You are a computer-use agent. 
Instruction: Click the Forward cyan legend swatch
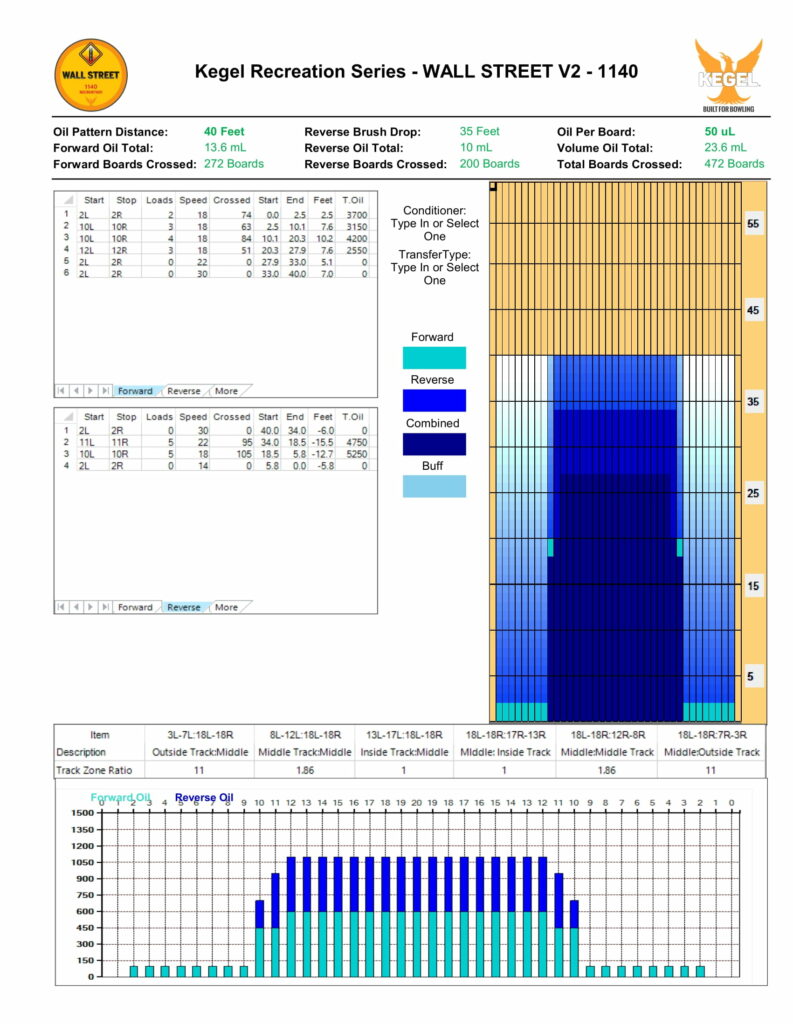pos(432,358)
